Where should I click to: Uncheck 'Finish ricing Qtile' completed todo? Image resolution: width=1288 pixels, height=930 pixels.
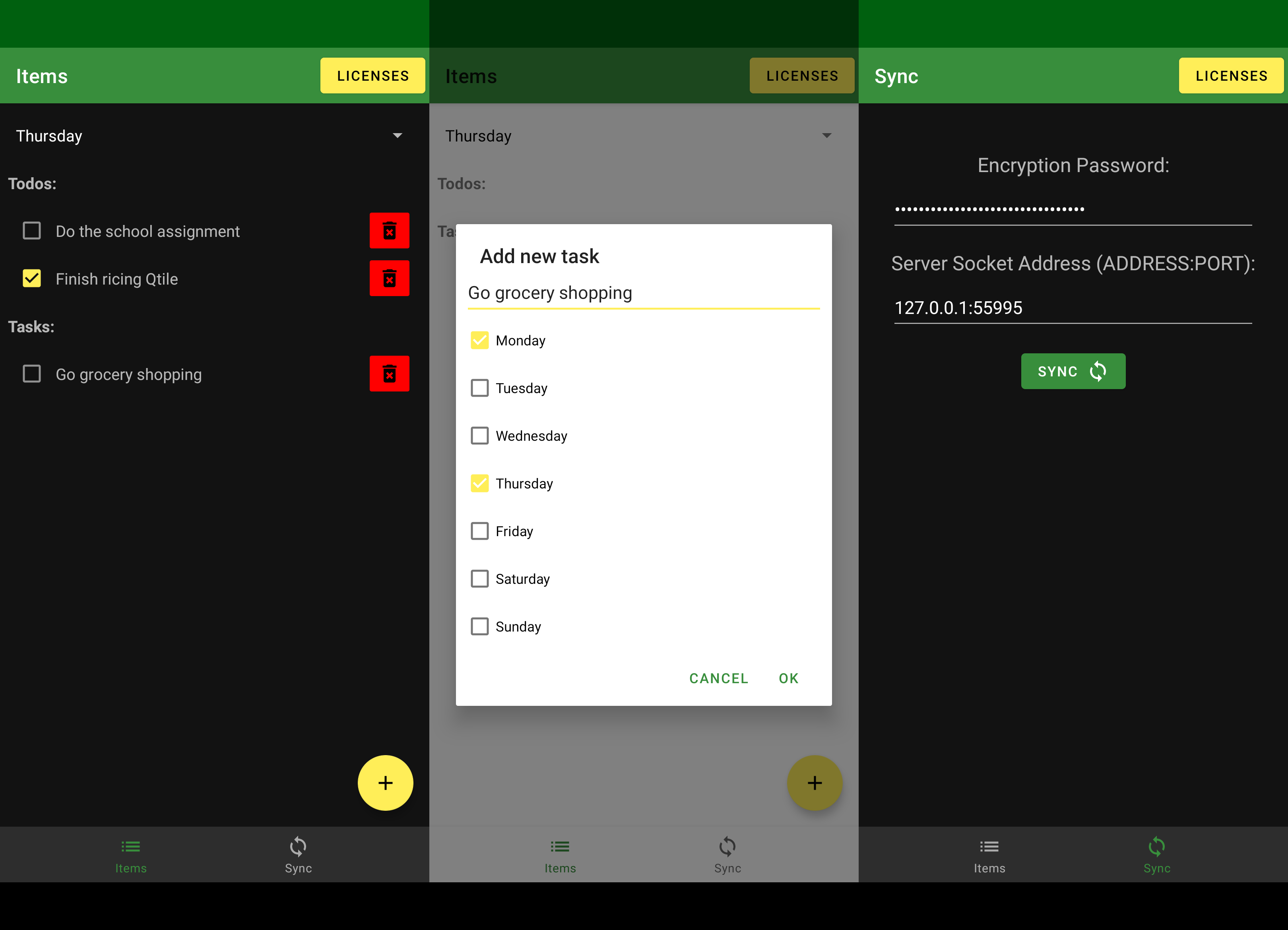(31, 278)
